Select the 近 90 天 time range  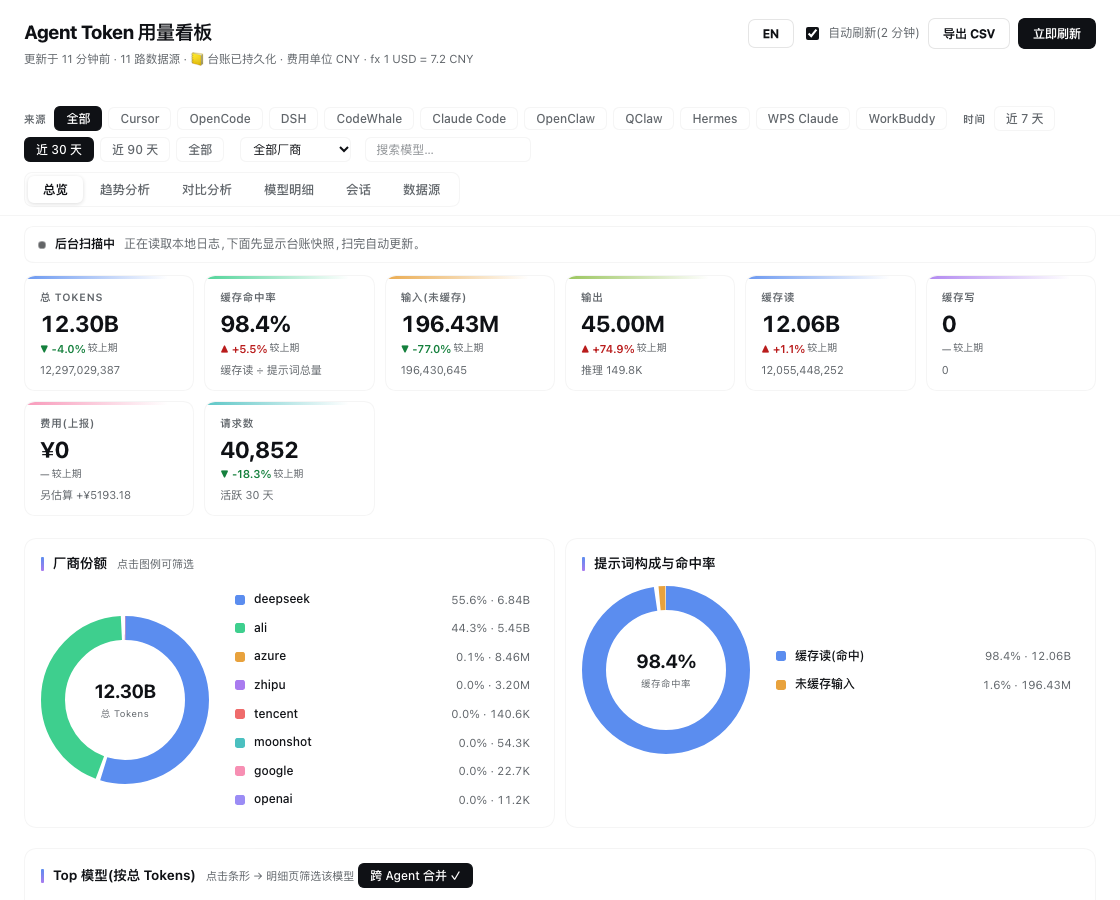point(135,149)
